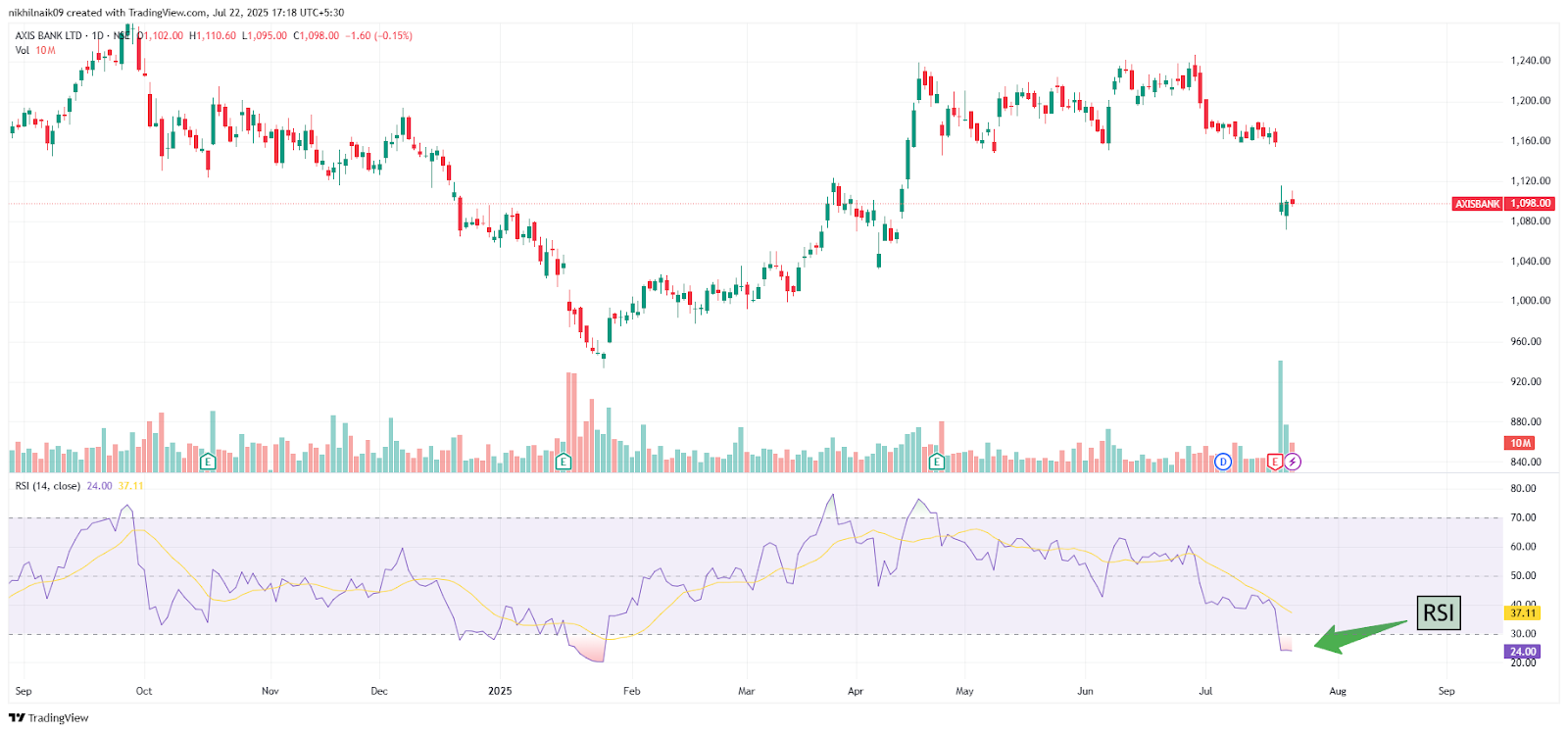The width and height of the screenshot is (1568, 733).
Task: Click the 37.11 value in RSI legend
Action: tap(130, 486)
